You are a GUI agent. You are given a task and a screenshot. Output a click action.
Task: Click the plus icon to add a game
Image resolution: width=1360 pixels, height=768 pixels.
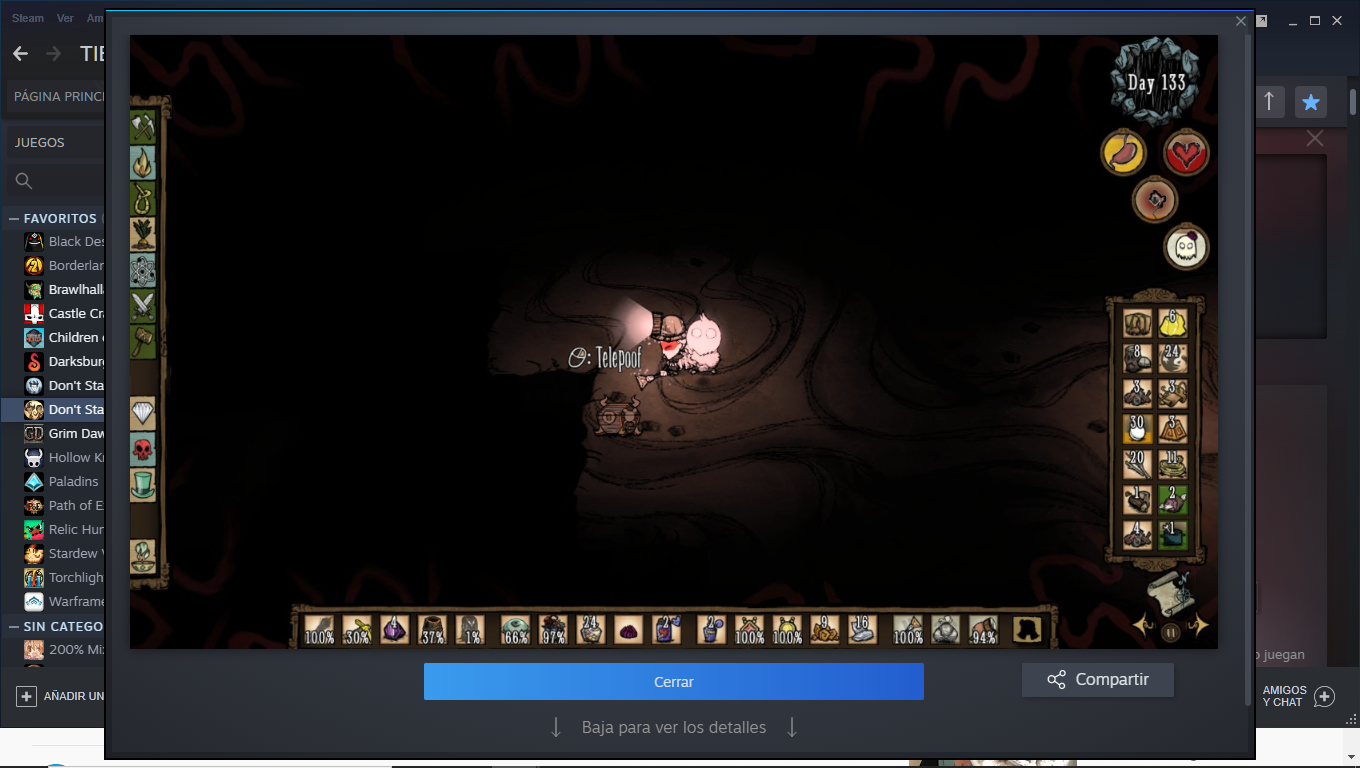27,696
